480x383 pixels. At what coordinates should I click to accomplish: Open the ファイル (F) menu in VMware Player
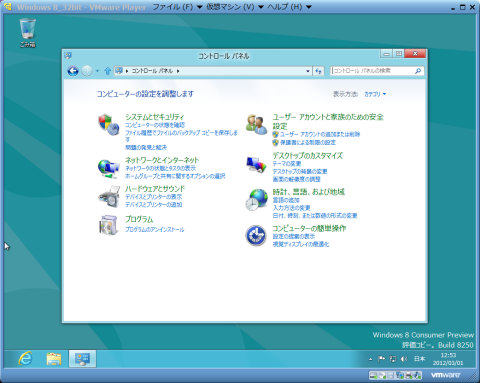point(177,7)
